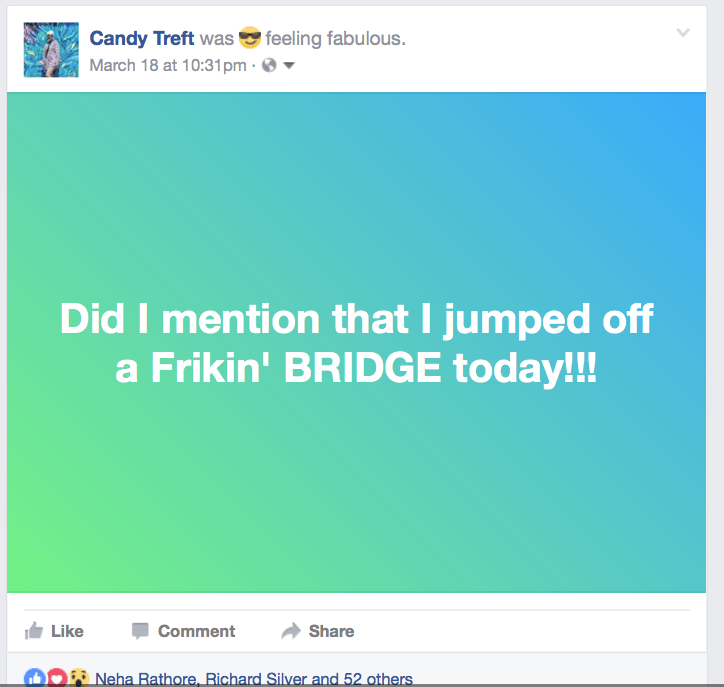The width and height of the screenshot is (724, 687).
Task: Click the Wow face reaction icon
Action: point(79,679)
